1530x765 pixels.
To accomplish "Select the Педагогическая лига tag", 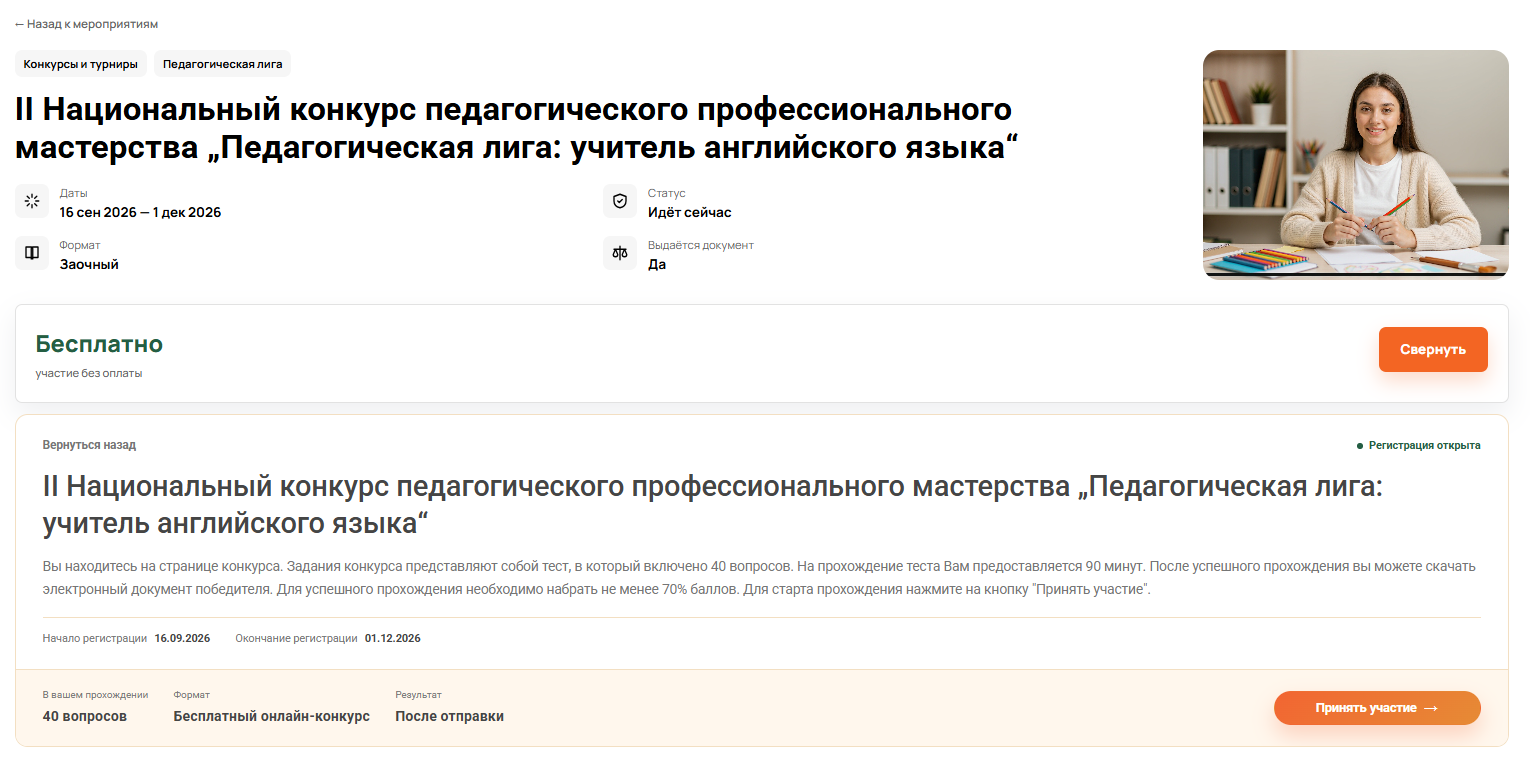I will (222, 64).
